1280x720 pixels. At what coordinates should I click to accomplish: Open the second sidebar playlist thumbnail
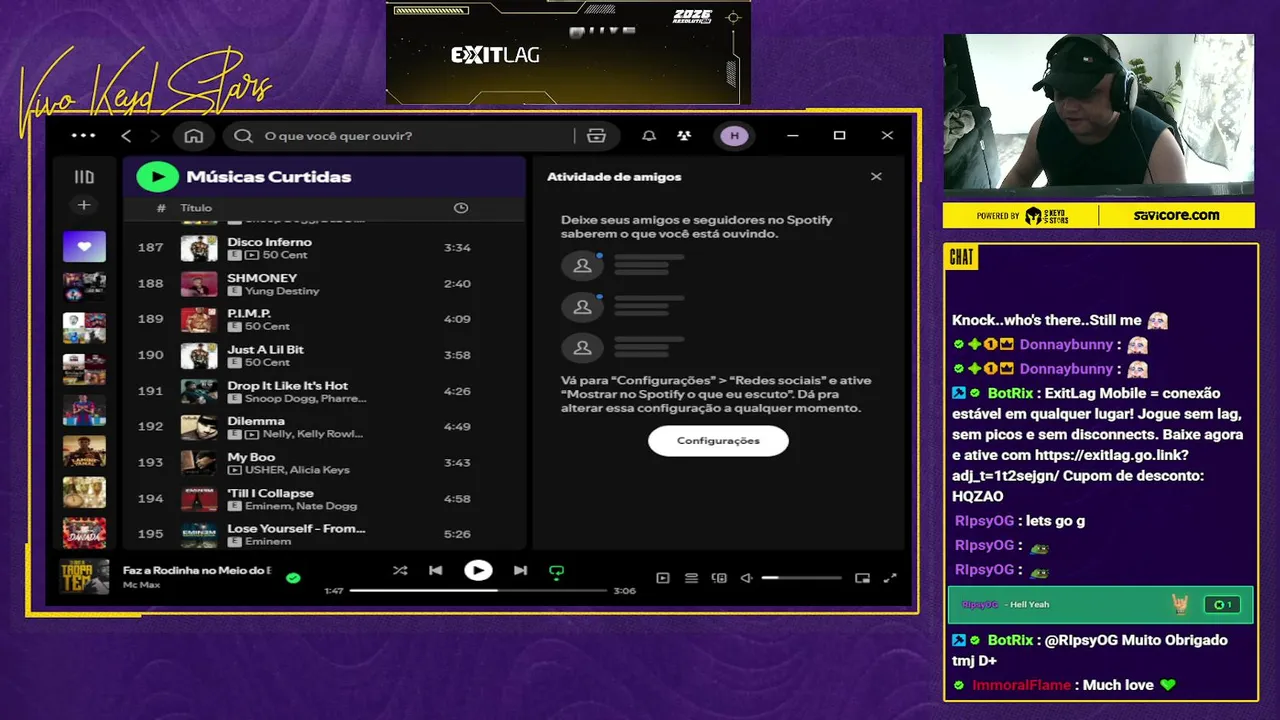click(x=84, y=287)
